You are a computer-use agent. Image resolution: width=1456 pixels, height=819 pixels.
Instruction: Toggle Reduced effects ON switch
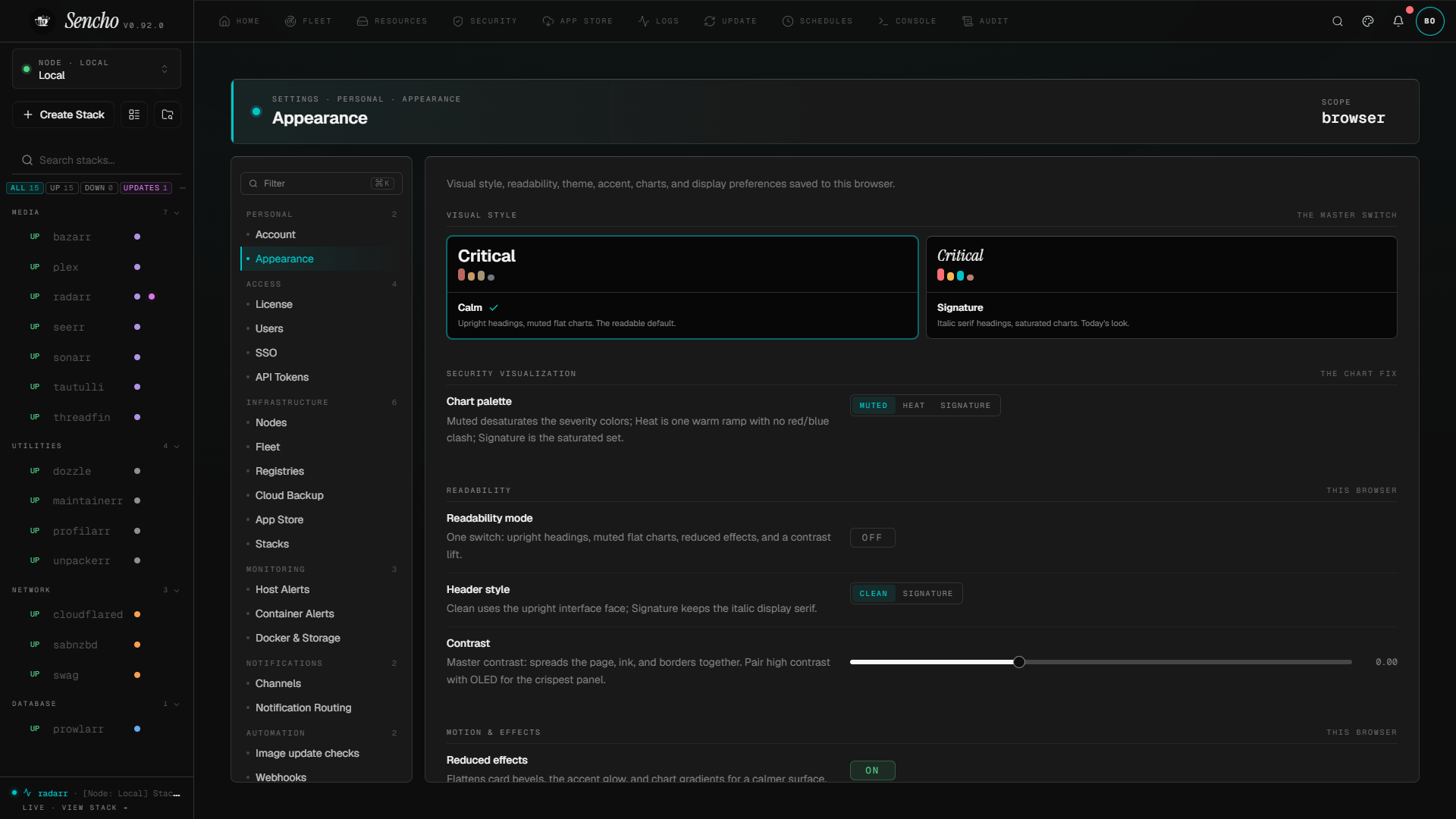[872, 770]
